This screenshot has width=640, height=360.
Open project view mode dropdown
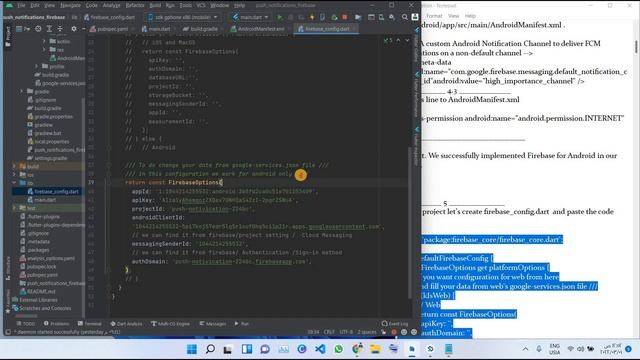coord(23,29)
